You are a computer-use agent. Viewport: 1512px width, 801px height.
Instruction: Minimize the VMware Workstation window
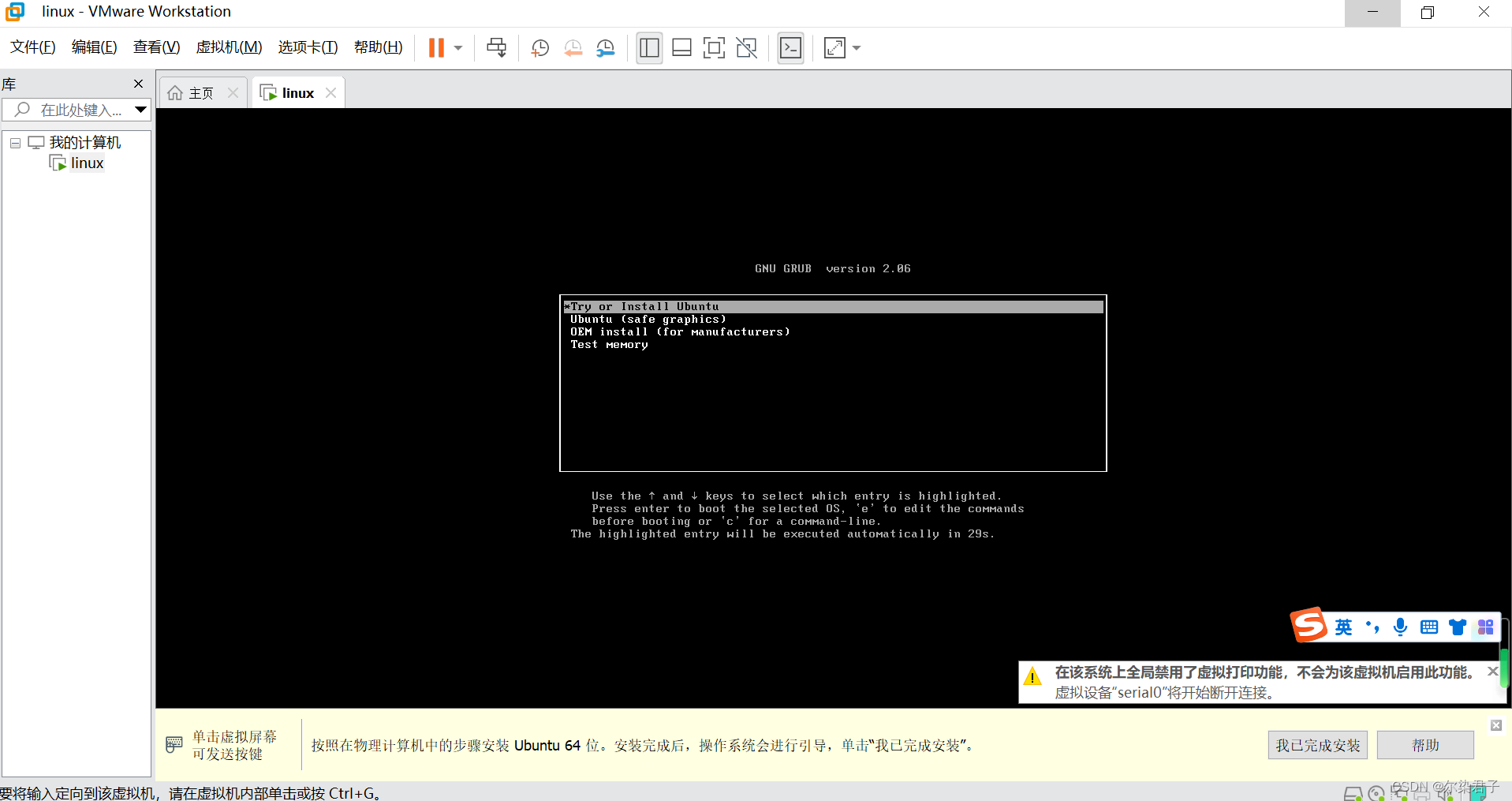[1372, 13]
